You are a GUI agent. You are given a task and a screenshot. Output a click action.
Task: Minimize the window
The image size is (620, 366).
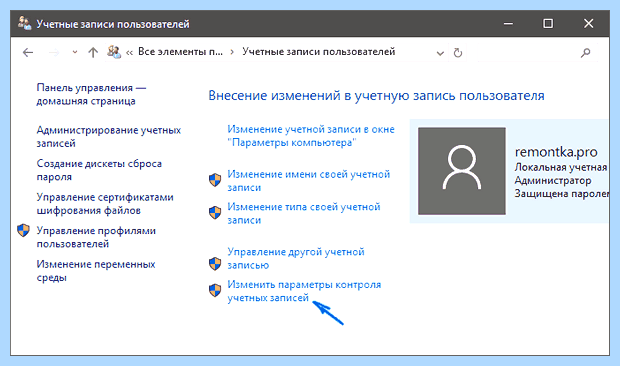pos(508,24)
